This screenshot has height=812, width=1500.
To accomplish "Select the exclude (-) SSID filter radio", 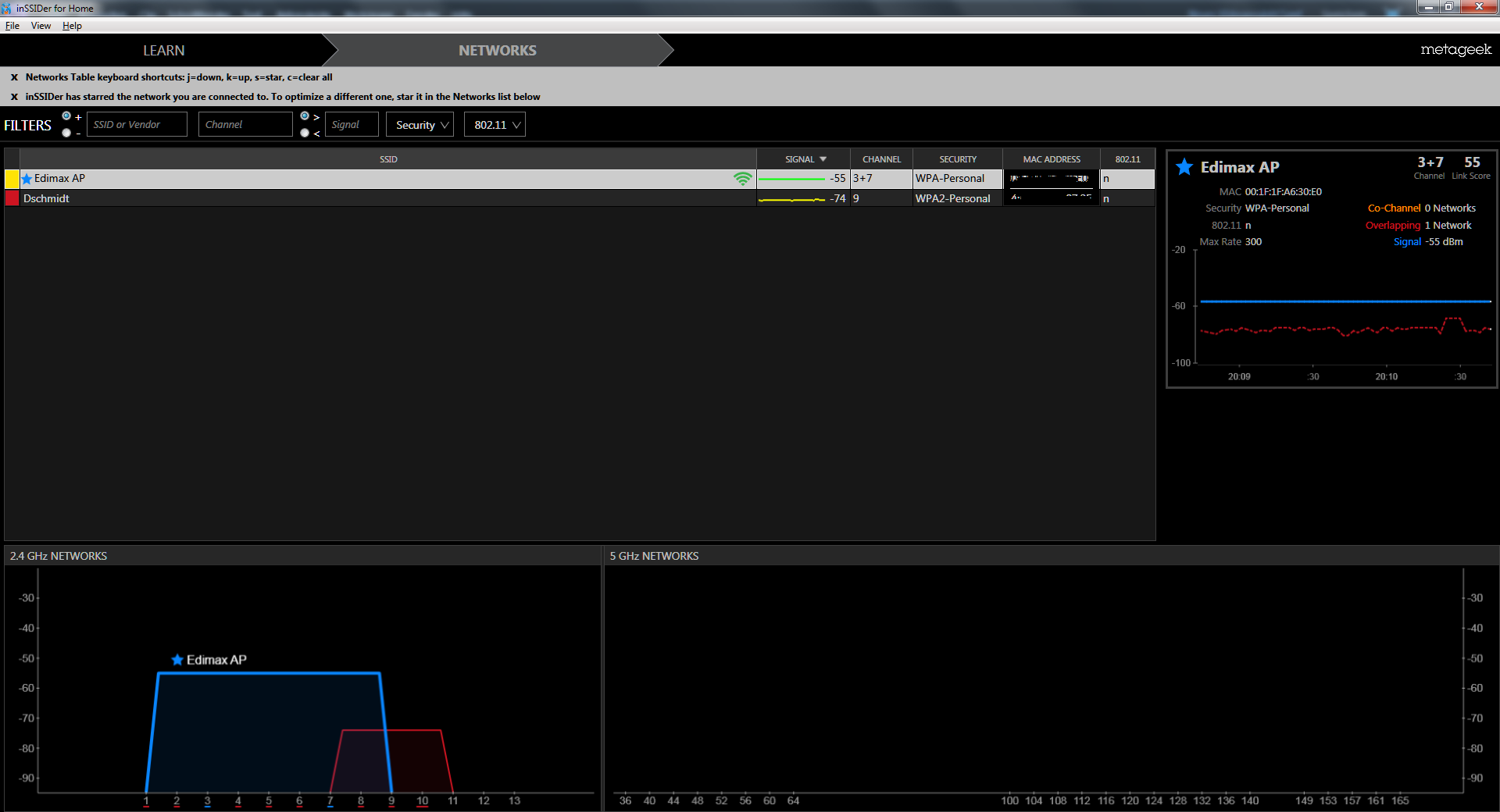I will pyautogui.click(x=66, y=133).
